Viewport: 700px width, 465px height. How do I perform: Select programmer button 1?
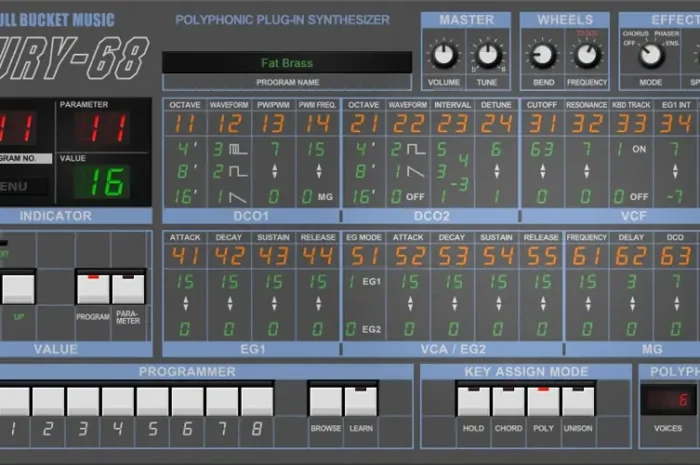coord(13,401)
